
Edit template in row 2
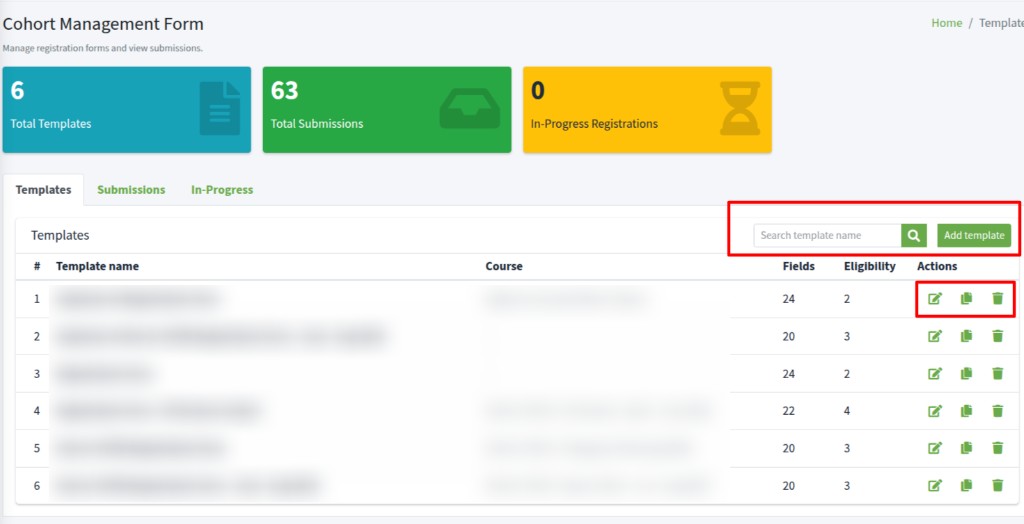pyautogui.click(x=935, y=336)
